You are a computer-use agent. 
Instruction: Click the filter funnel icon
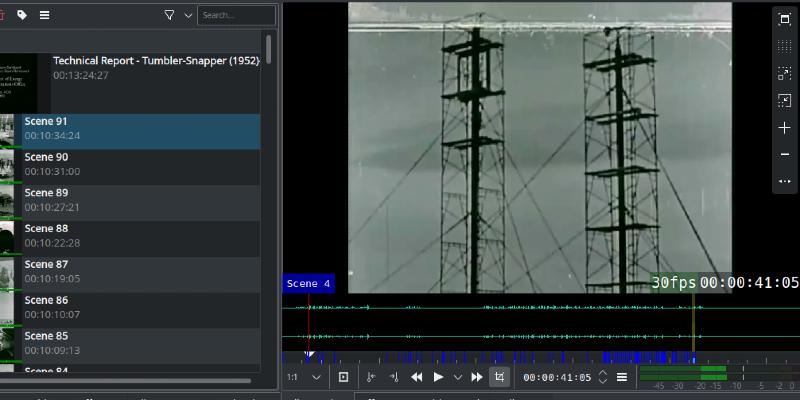pos(169,15)
